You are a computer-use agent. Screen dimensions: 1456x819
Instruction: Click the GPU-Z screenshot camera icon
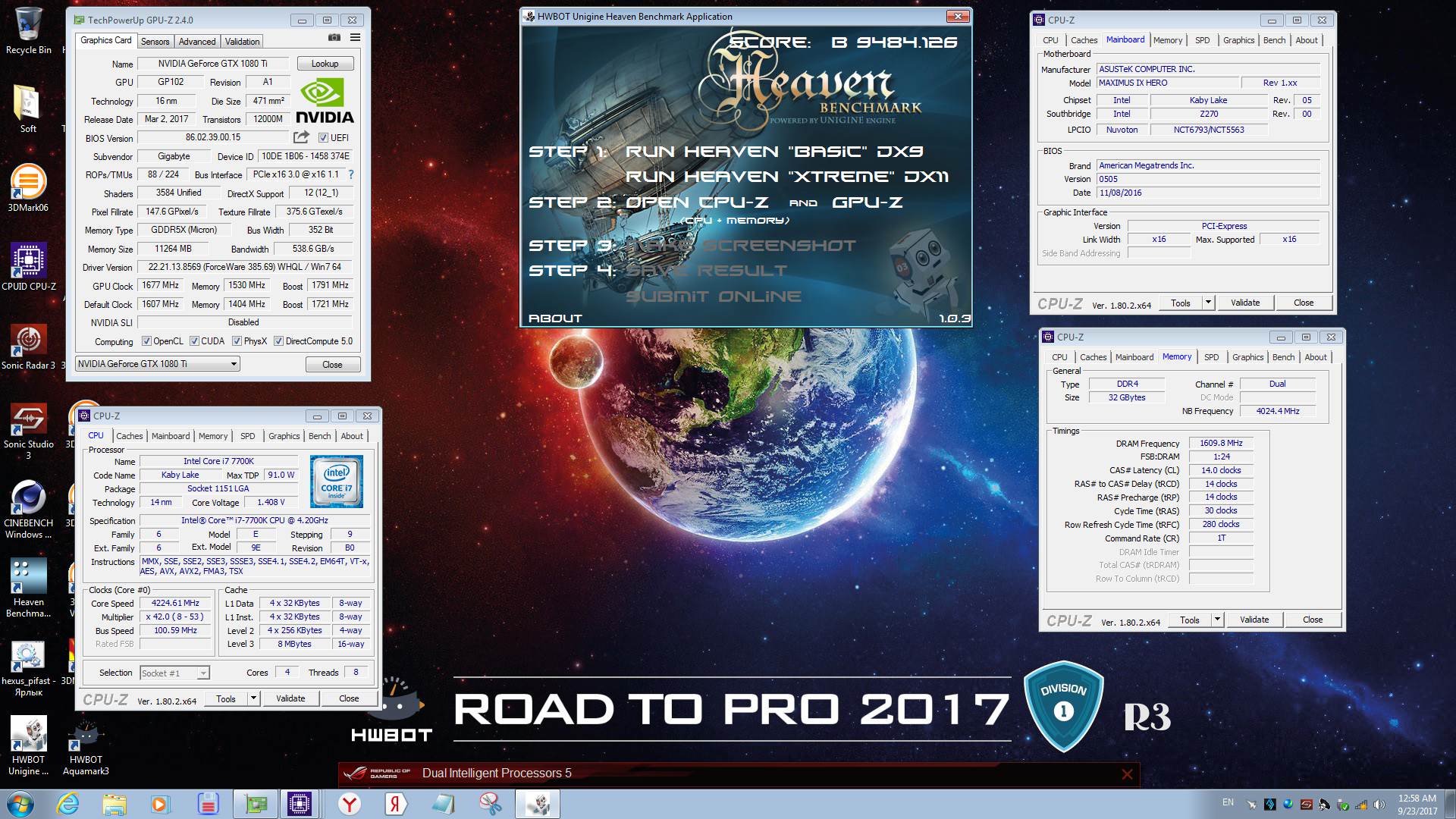[334, 37]
